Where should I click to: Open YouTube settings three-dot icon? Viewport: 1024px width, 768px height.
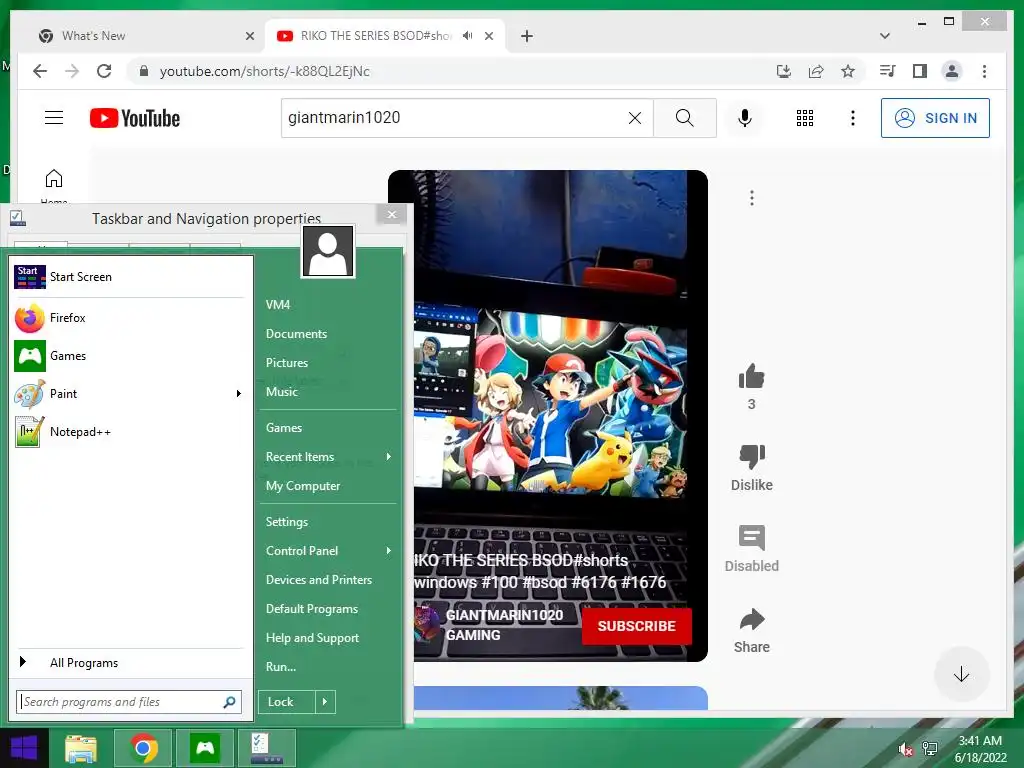[852, 118]
